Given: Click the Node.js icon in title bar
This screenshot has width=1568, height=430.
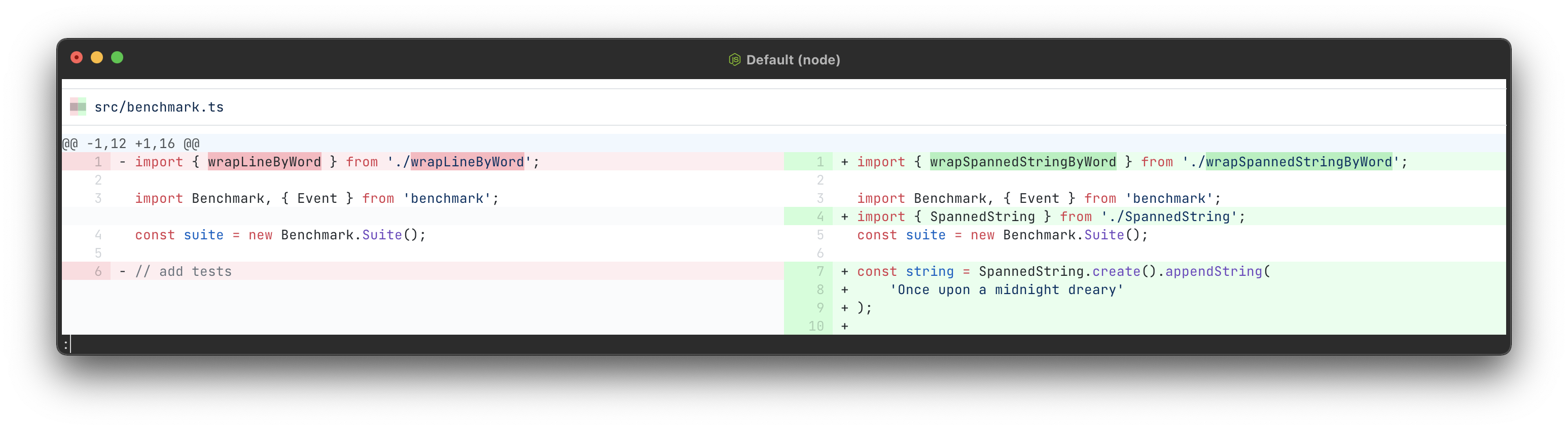Looking at the screenshot, I should (734, 60).
